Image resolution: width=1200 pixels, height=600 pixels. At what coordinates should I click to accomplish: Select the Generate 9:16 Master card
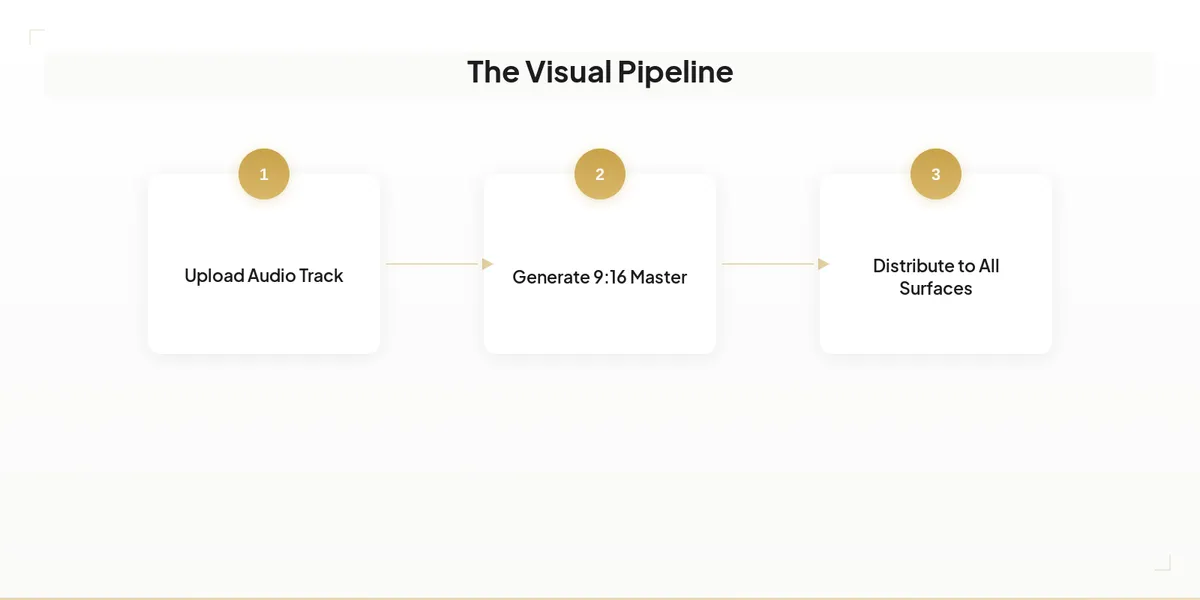[600, 264]
